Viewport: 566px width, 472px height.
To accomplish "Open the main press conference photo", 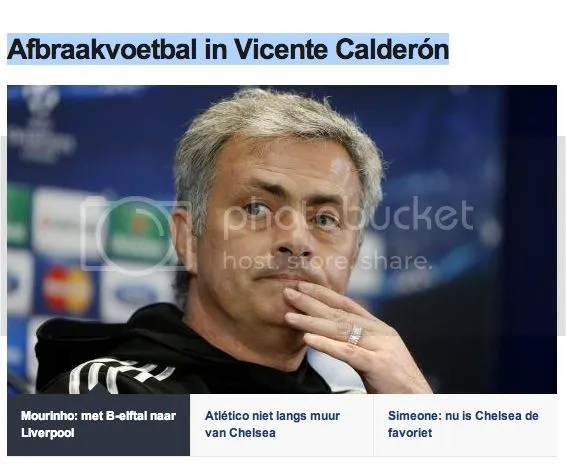I will coord(282,240).
